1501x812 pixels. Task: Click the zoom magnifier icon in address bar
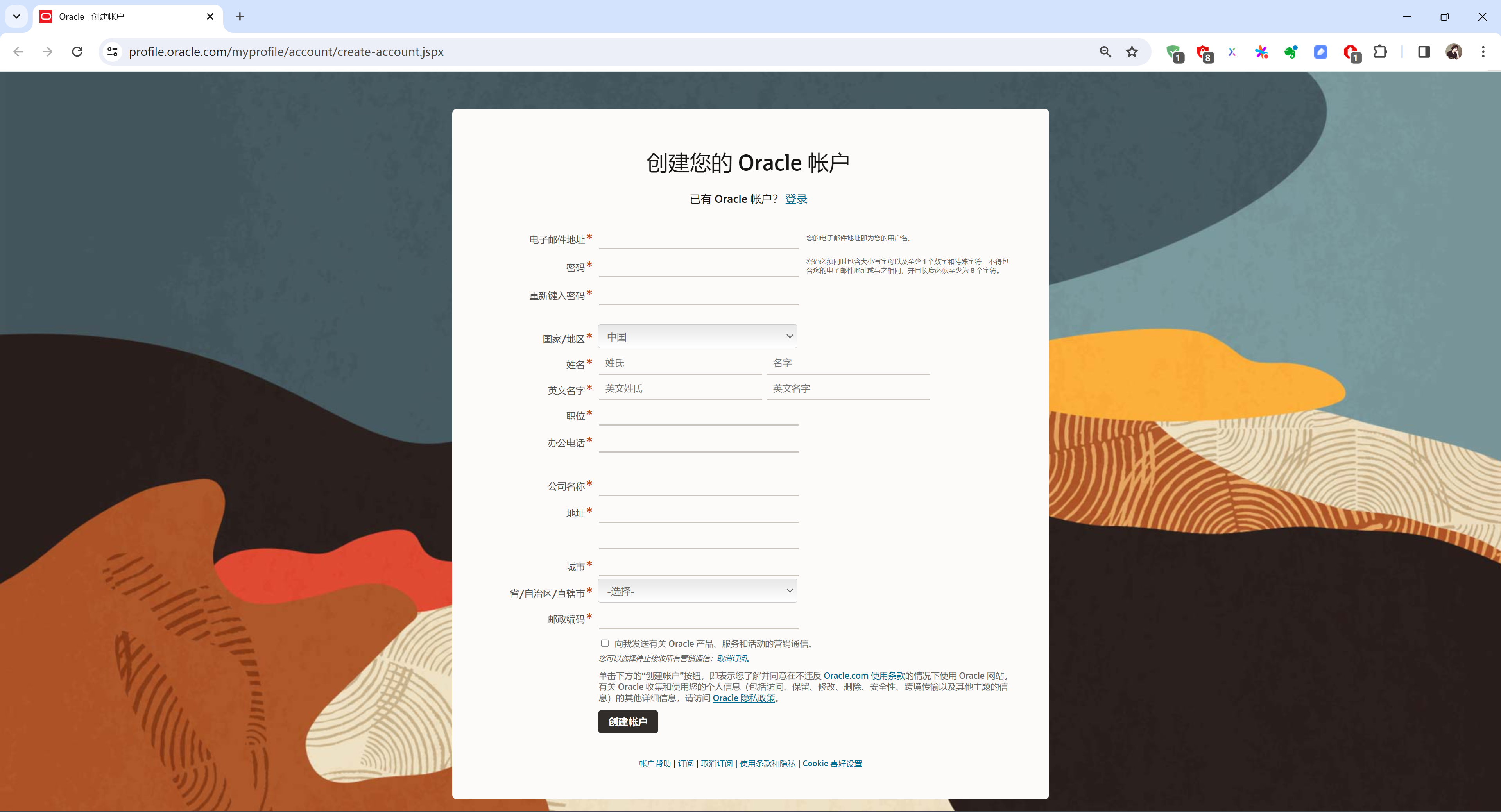pyautogui.click(x=1105, y=52)
